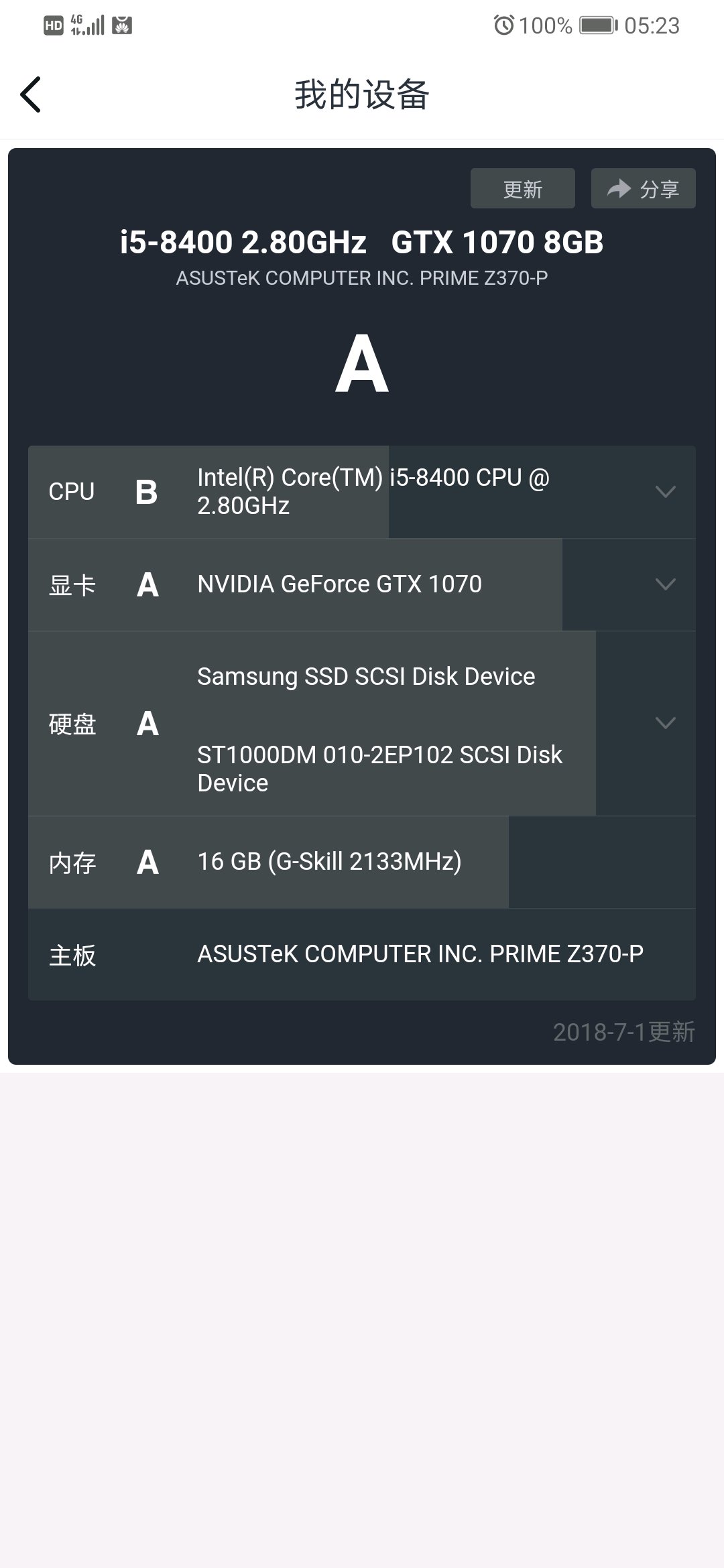Tap the Huawei notification icon
The image size is (724, 1568).
[122, 25]
